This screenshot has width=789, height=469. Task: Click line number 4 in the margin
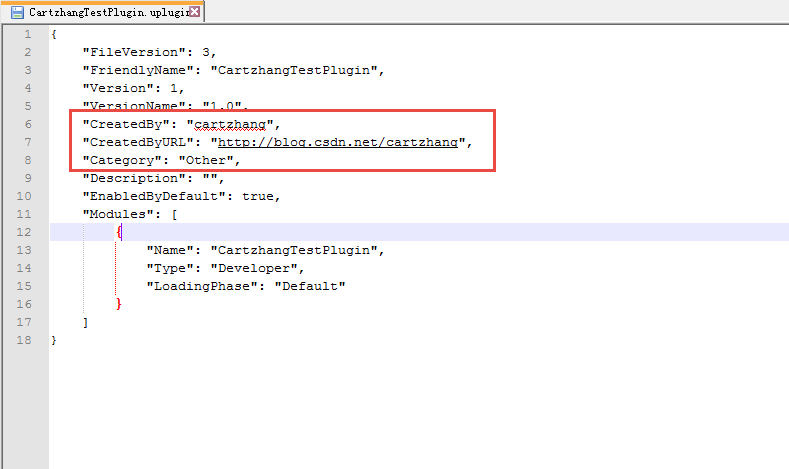28,89
